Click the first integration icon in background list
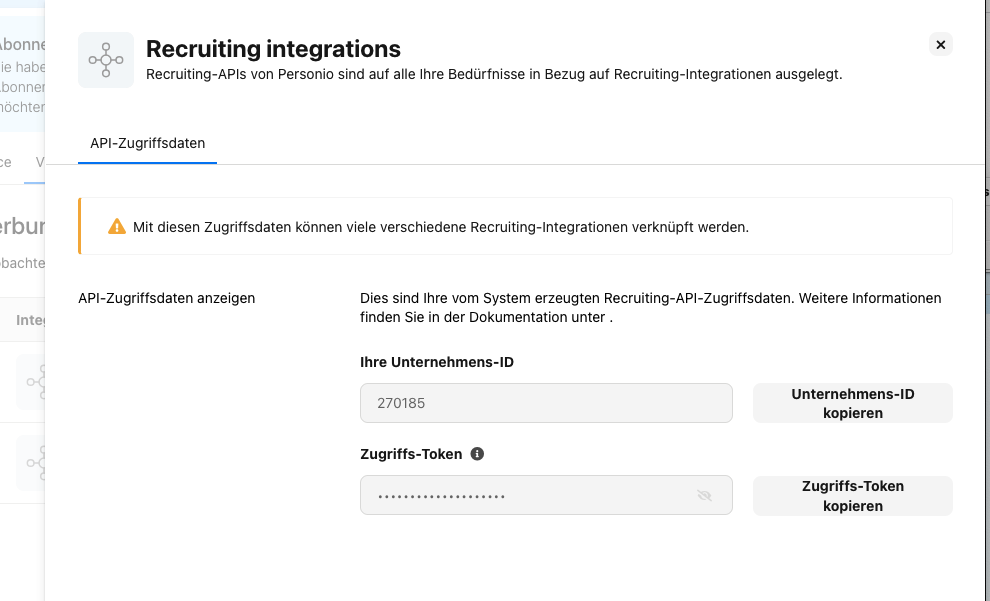The width and height of the screenshot is (990, 601). [32, 382]
